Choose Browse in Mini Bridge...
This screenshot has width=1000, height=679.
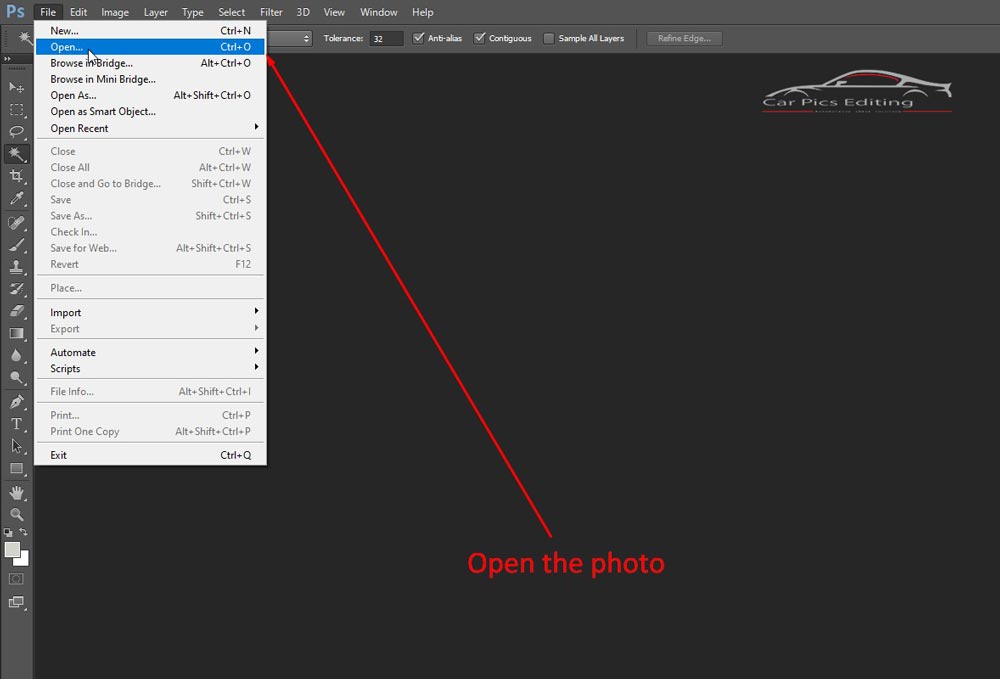[150, 79]
